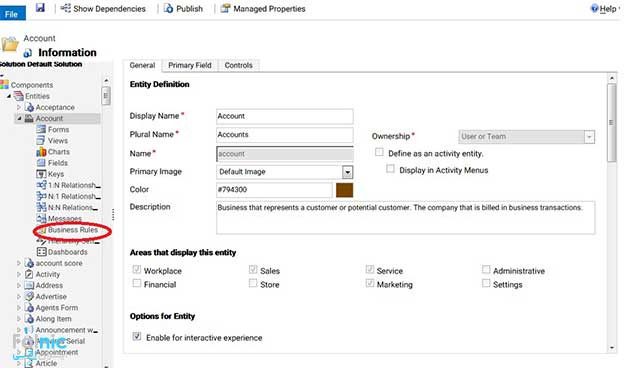642x368 pixels.
Task: Click the Plural Name field
Action: click(x=285, y=135)
